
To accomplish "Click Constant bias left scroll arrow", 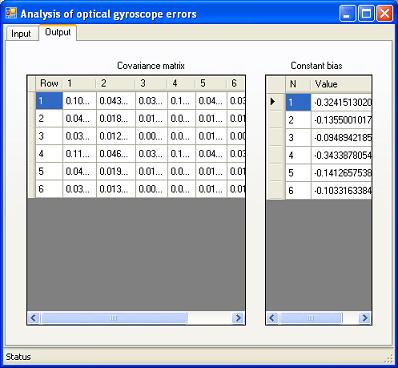I will pos(272,318).
